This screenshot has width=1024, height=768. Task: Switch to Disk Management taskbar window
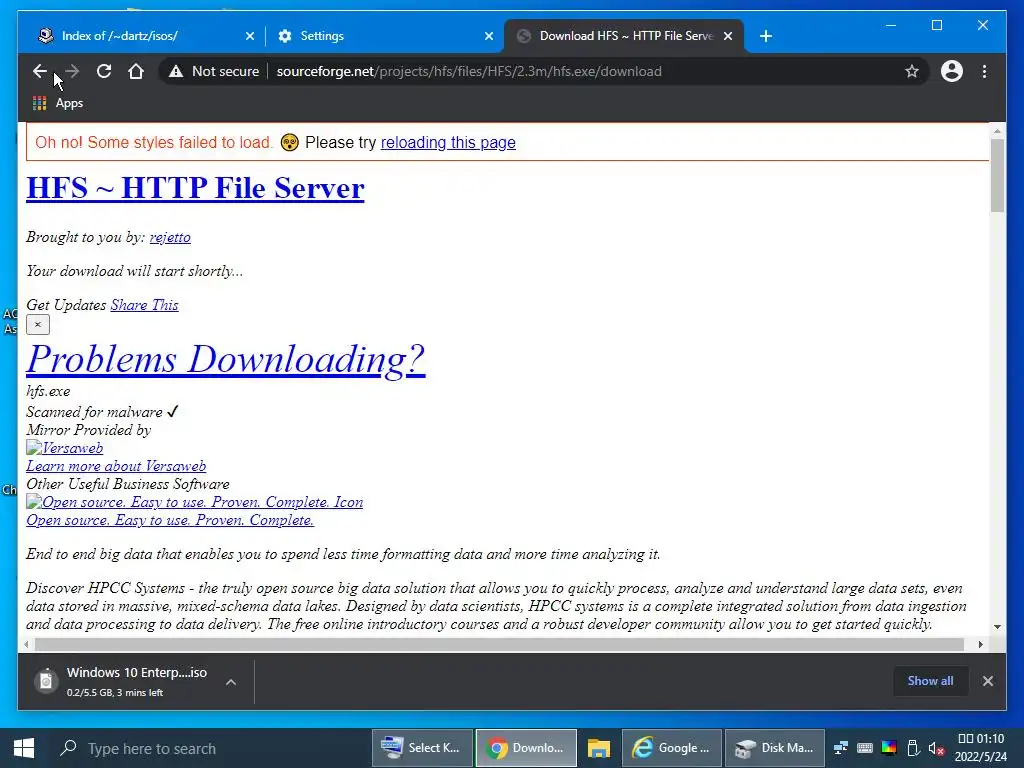click(x=775, y=748)
